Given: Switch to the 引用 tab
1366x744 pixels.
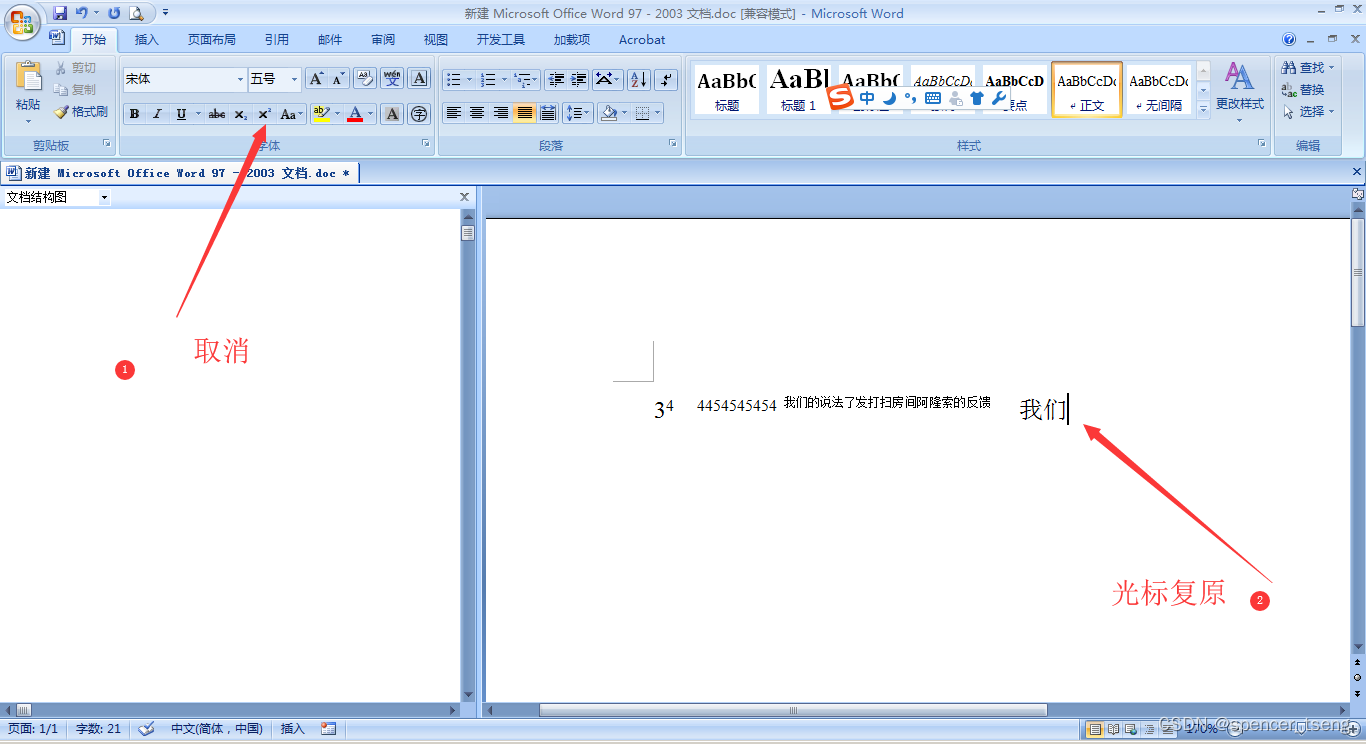Looking at the screenshot, I should point(277,40).
